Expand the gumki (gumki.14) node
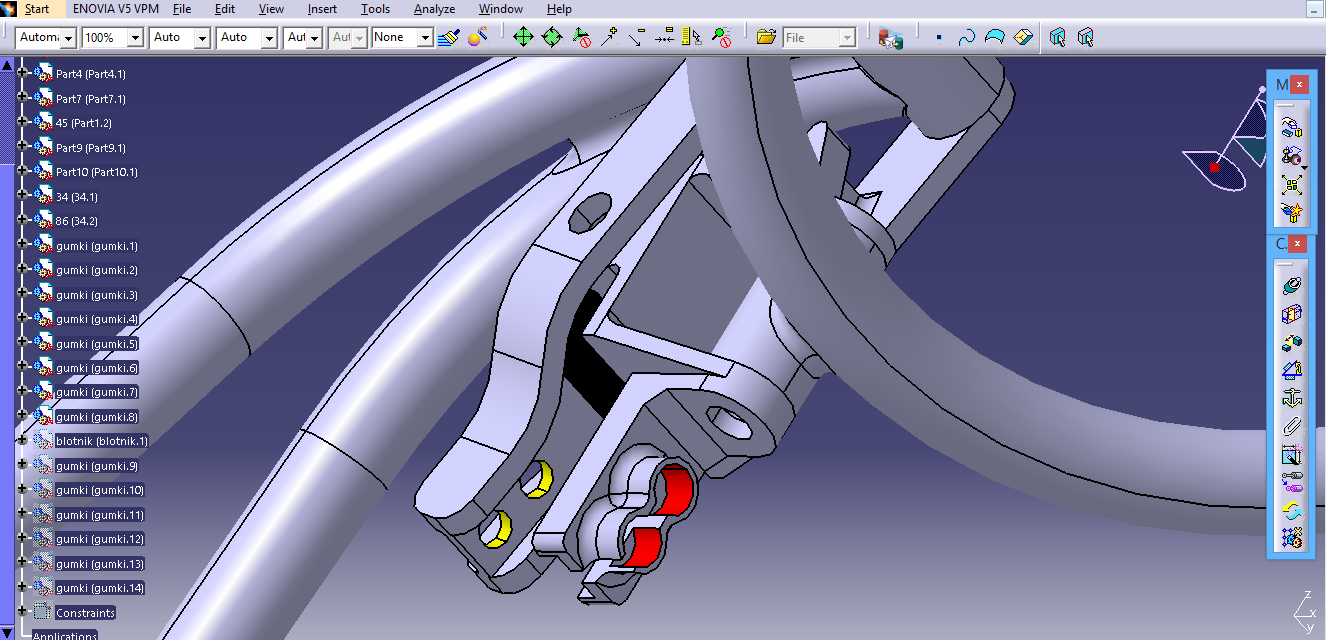The width and height of the screenshot is (1326, 640). 22,588
